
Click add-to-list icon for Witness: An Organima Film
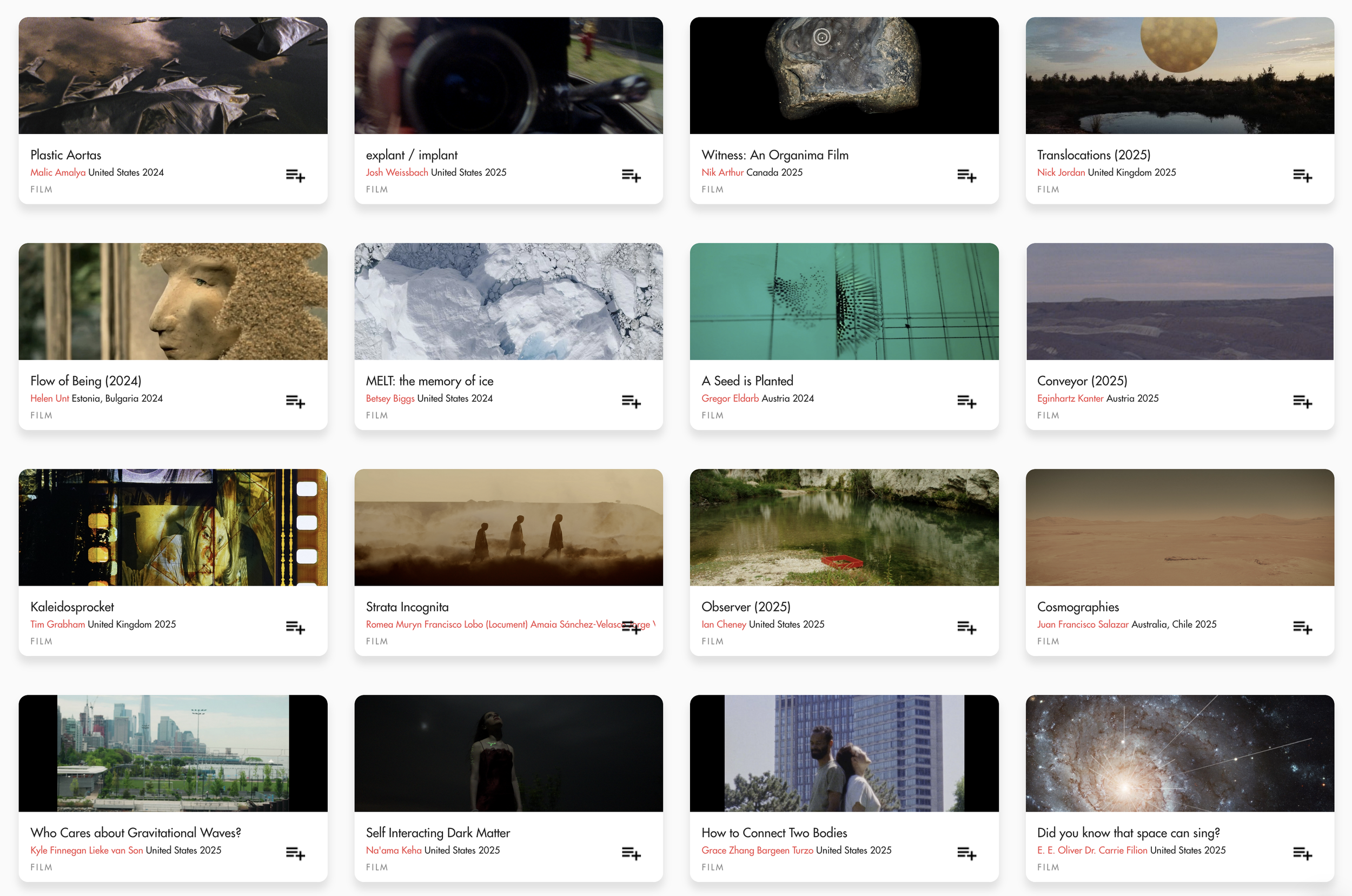[x=966, y=175]
